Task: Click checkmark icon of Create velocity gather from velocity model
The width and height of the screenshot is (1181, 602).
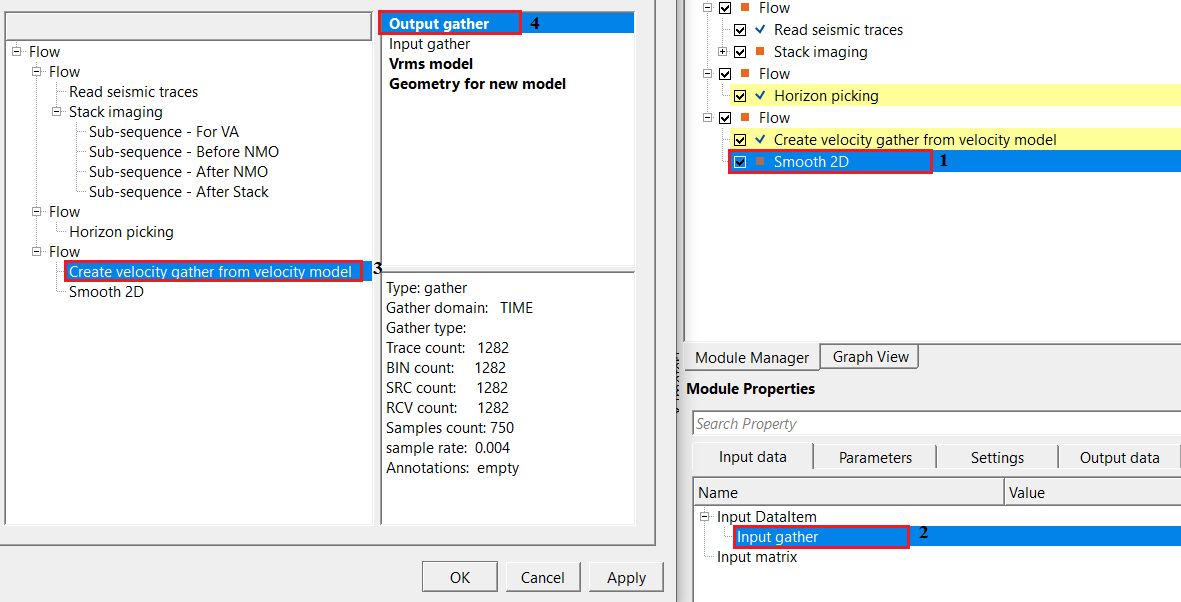Action: coord(760,139)
